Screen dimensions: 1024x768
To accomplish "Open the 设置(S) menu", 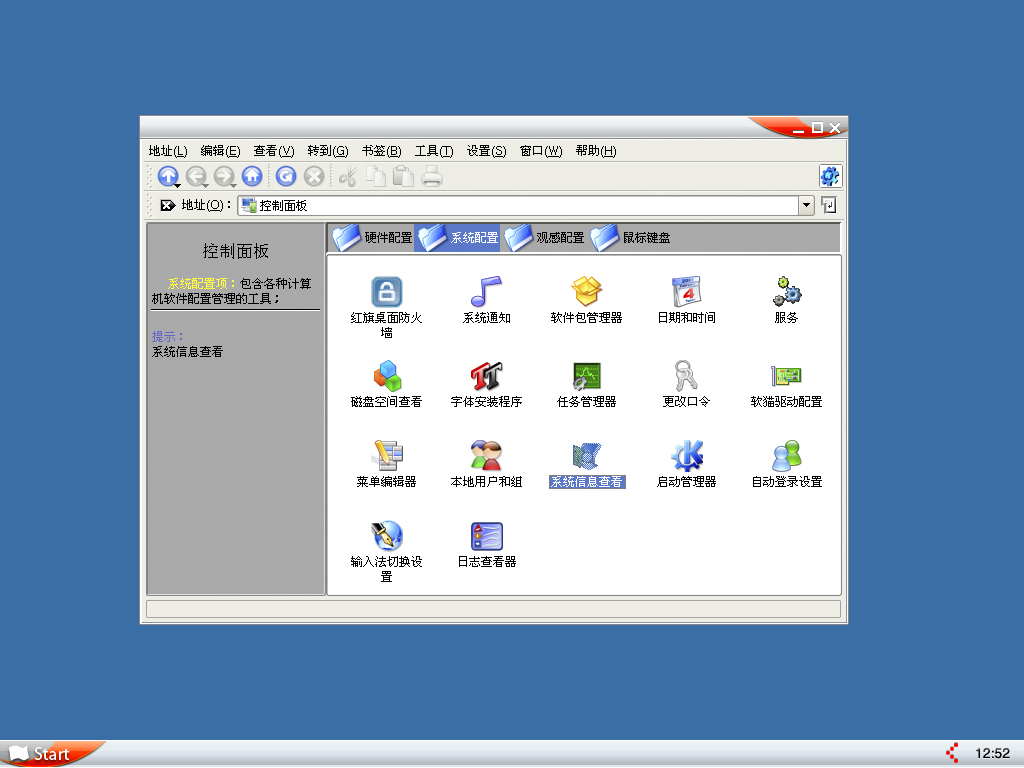I will (487, 151).
